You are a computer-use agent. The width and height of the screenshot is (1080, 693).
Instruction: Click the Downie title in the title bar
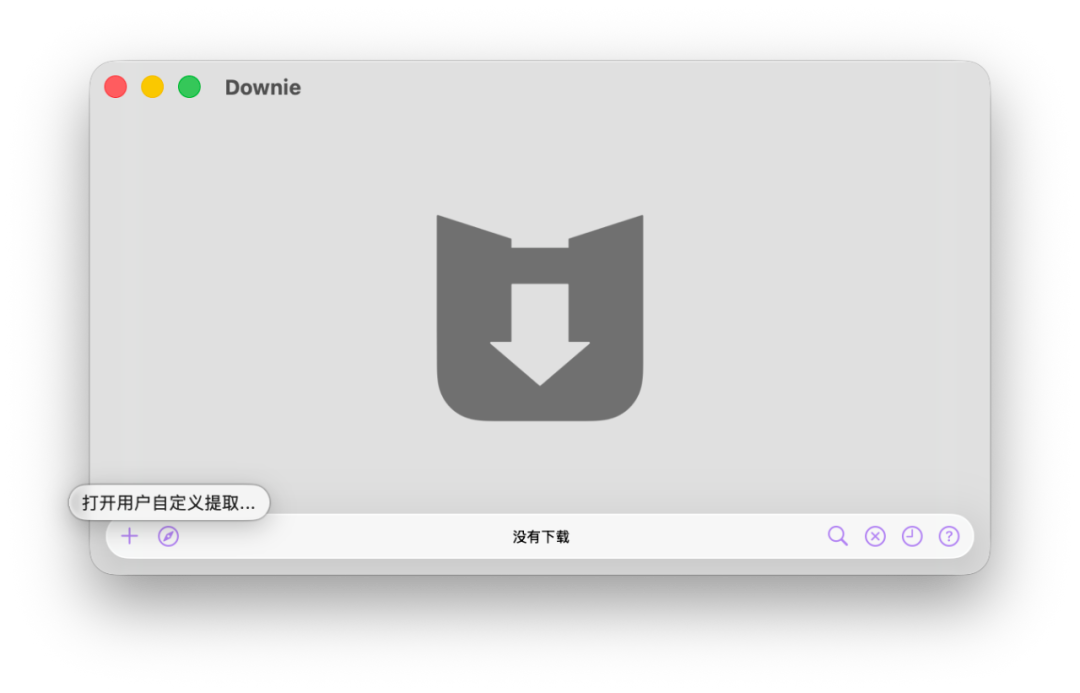coord(262,87)
